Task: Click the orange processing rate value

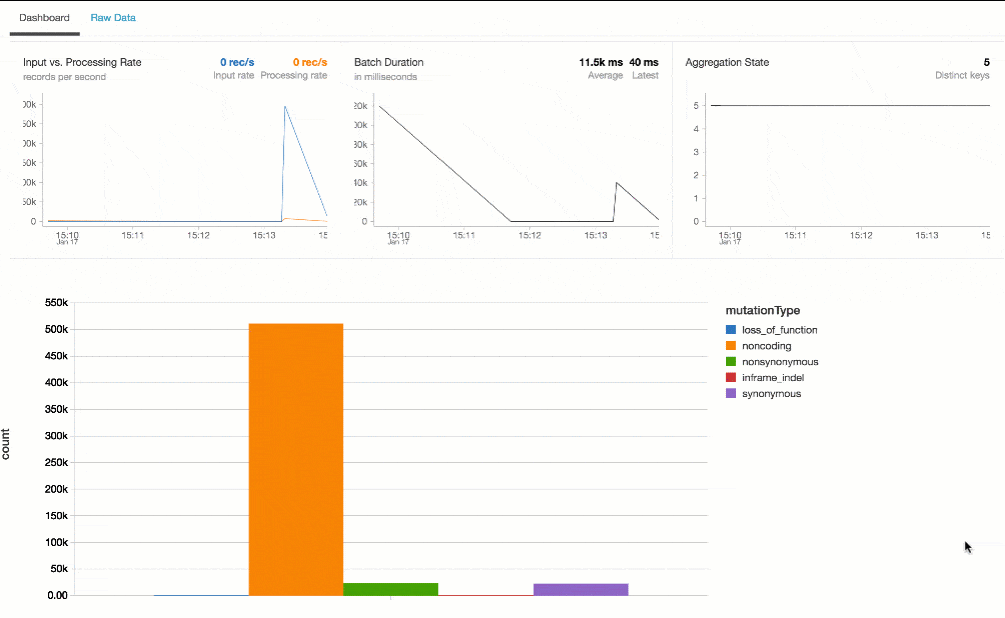Action: coord(309,62)
